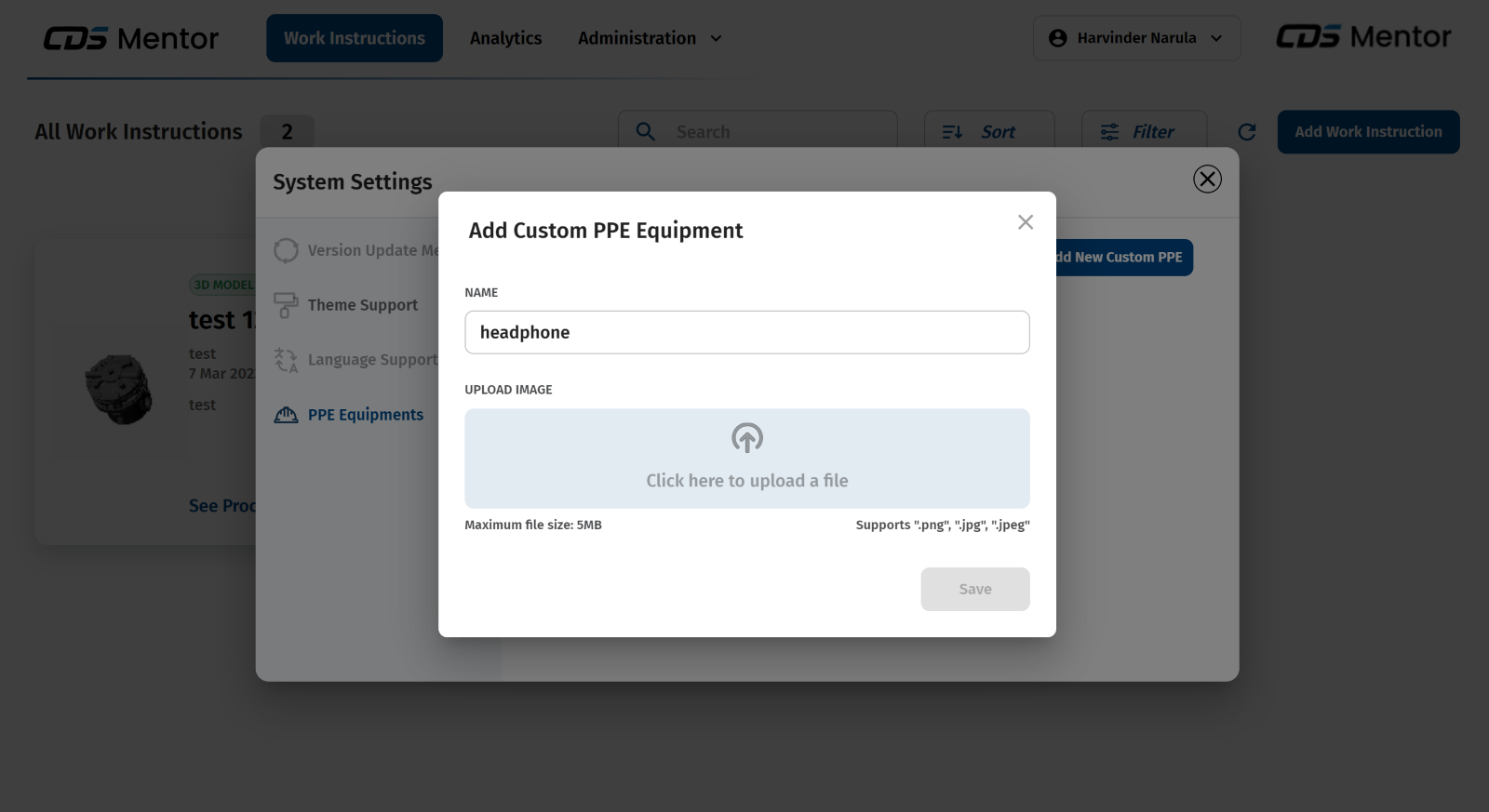The image size is (1489, 812).
Task: Open the Harvinder Narula account dropdown
Action: [1136, 38]
